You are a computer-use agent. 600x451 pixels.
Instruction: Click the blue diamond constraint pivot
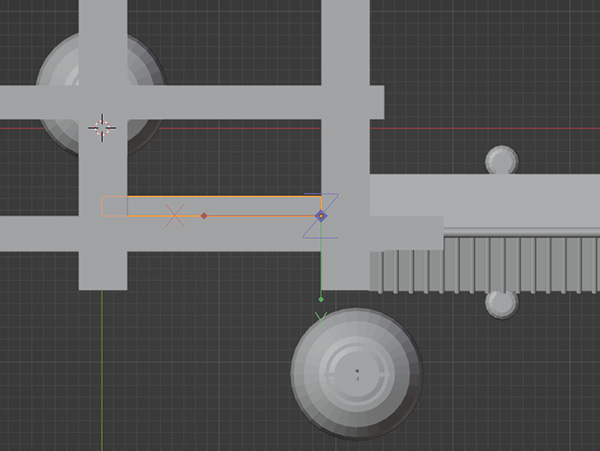pyautogui.click(x=321, y=215)
